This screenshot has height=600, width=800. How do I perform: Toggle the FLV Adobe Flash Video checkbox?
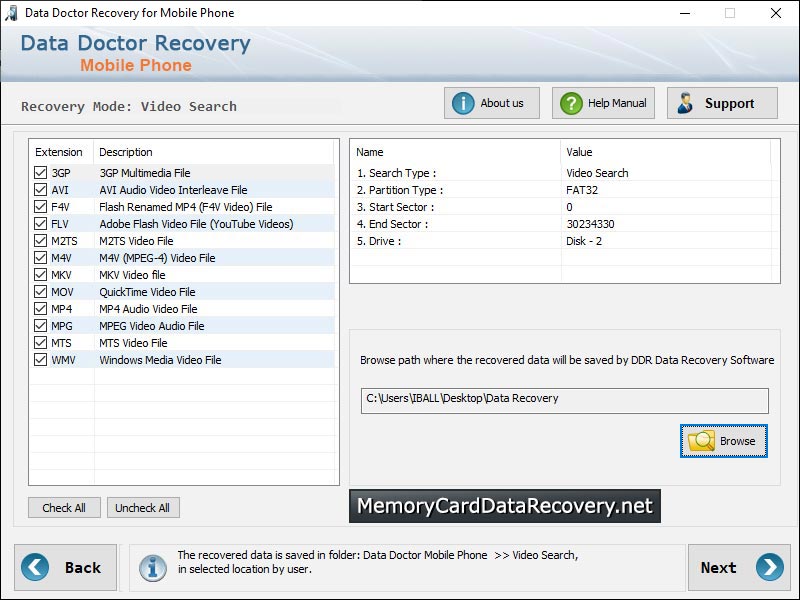(39, 223)
